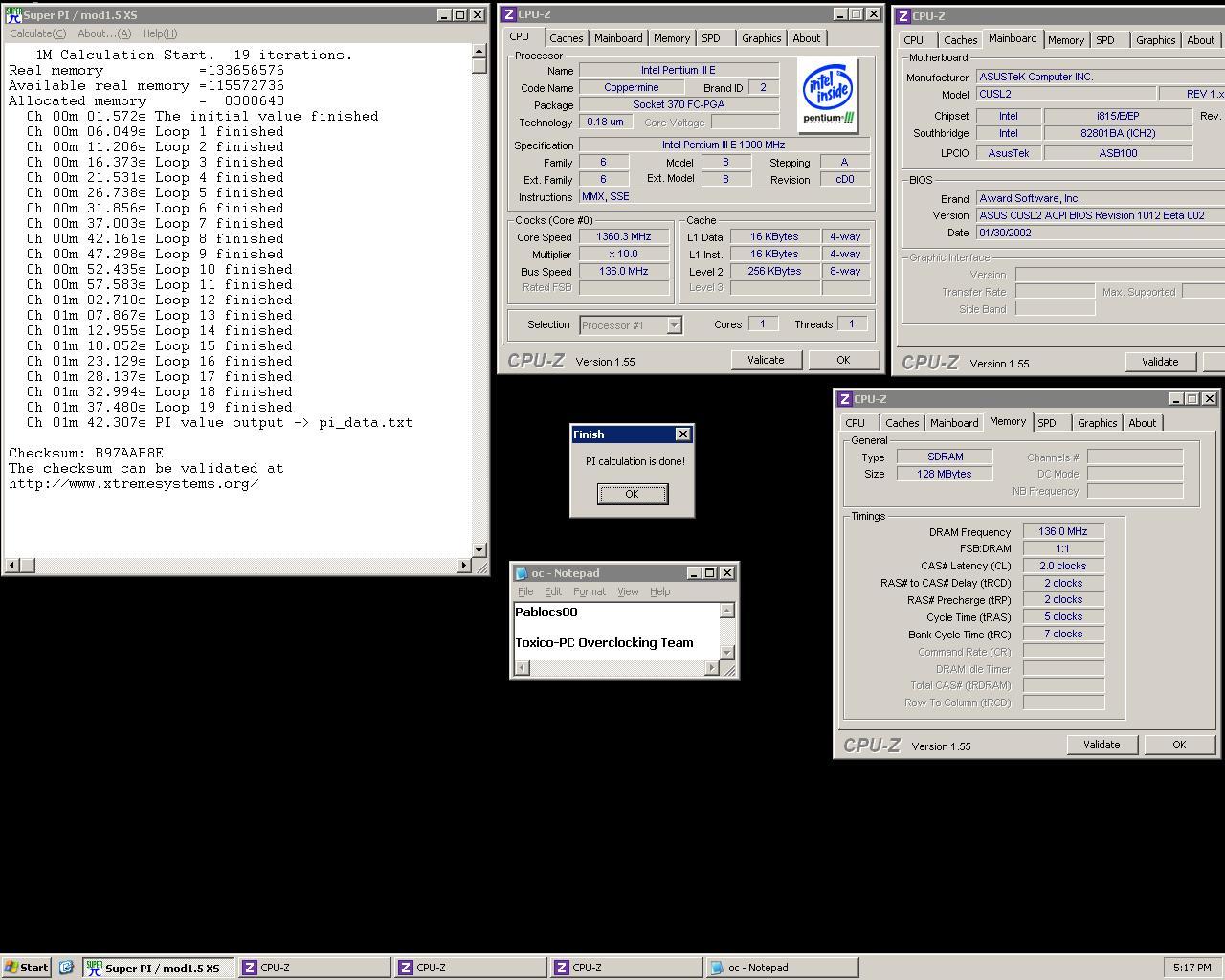Click the xtremesystems.org URL text in Super PI
This screenshot has width=1225, height=980.
(x=134, y=483)
